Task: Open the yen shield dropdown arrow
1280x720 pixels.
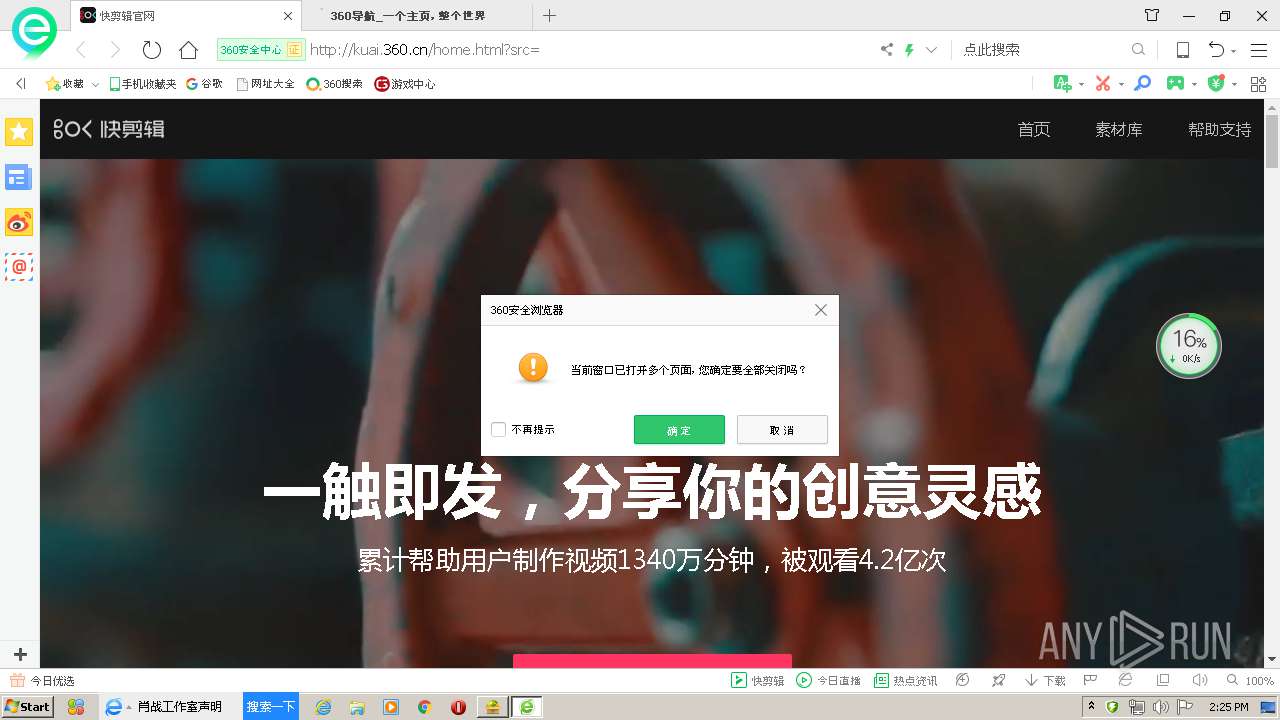Action: (x=1234, y=84)
